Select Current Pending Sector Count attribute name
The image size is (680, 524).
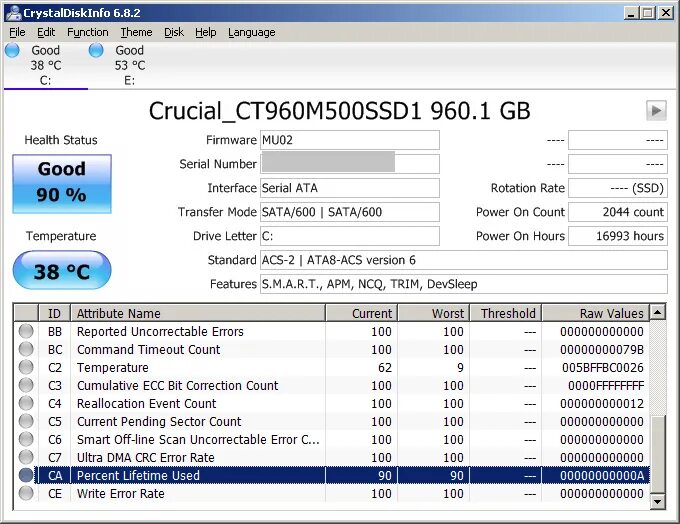(x=159, y=421)
